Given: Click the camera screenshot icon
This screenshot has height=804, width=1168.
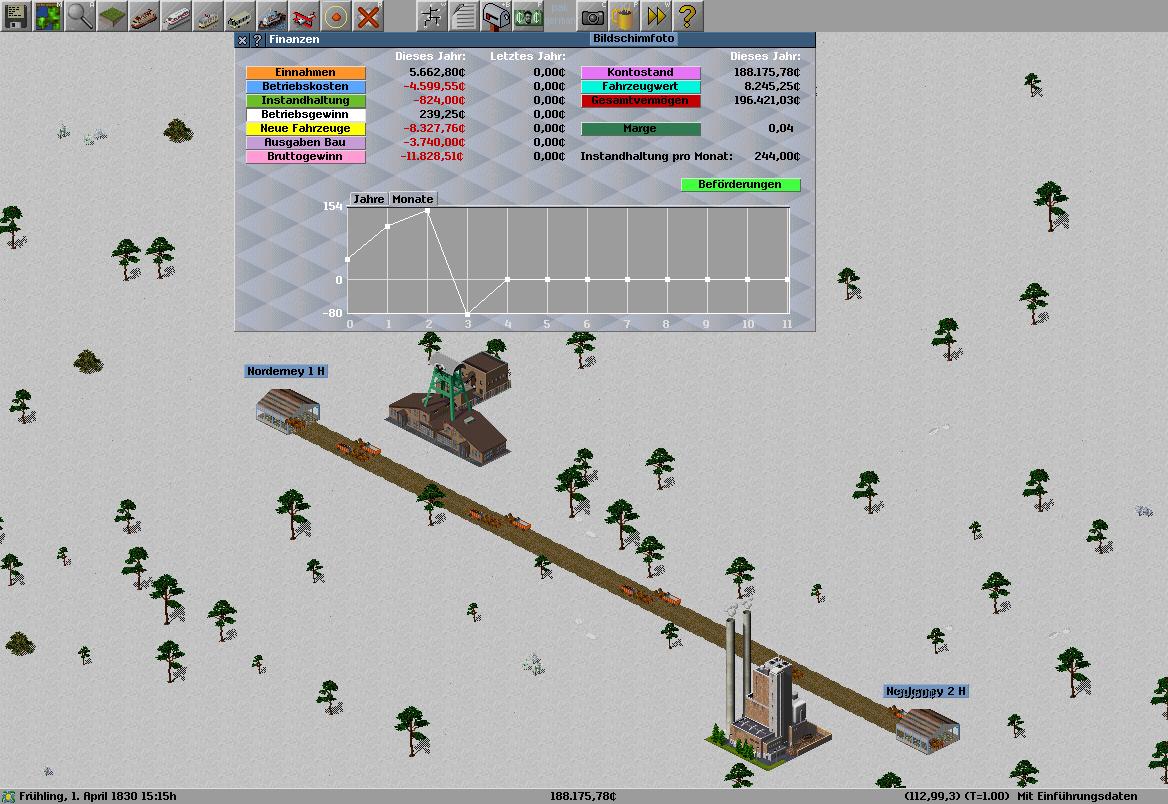Looking at the screenshot, I should pos(592,16).
